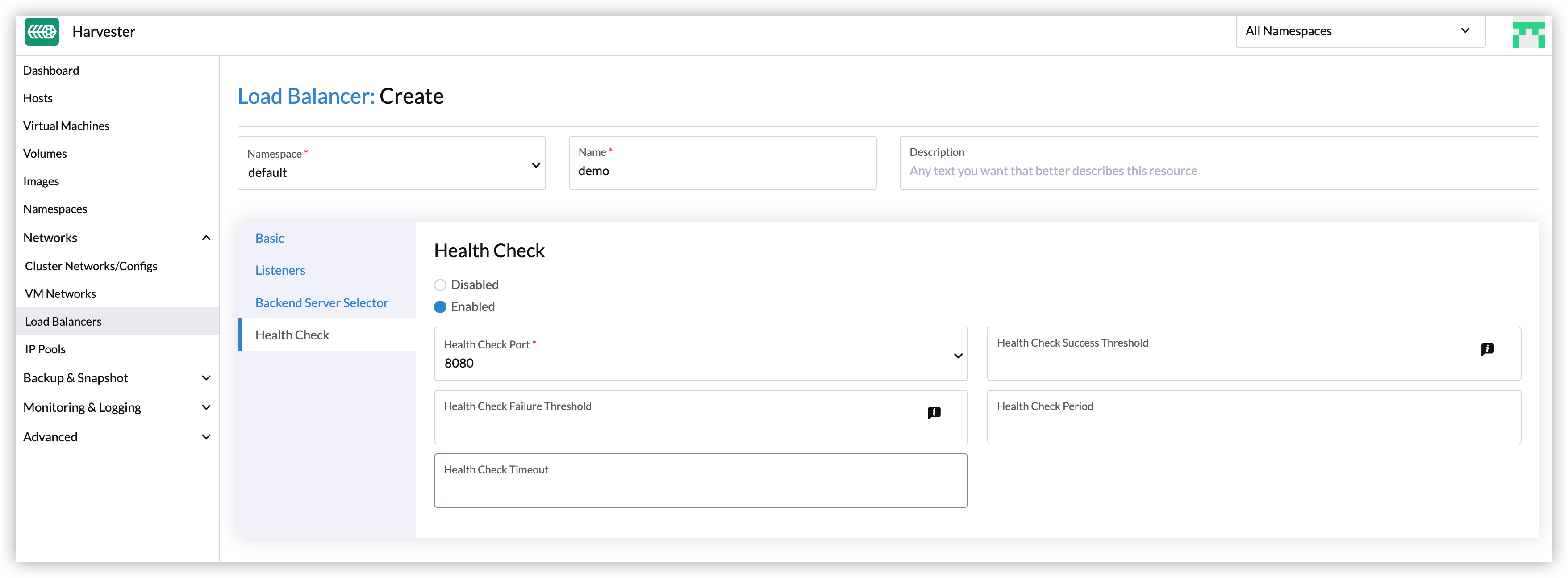Screen dimensions: 1568x578
Task: Open the Namespace default dropdown
Action: coord(392,164)
